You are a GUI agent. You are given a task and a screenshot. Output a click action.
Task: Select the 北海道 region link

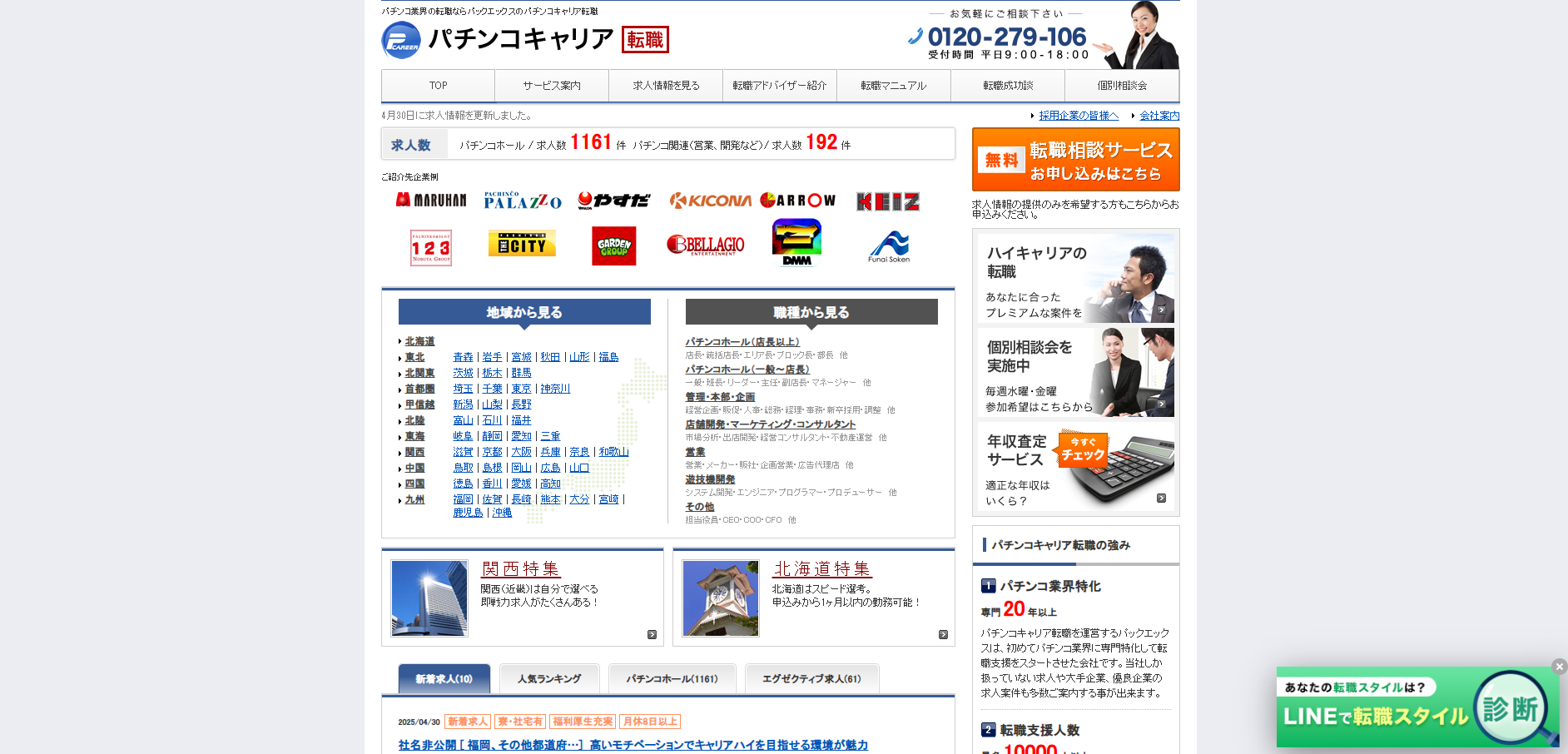[x=419, y=341]
